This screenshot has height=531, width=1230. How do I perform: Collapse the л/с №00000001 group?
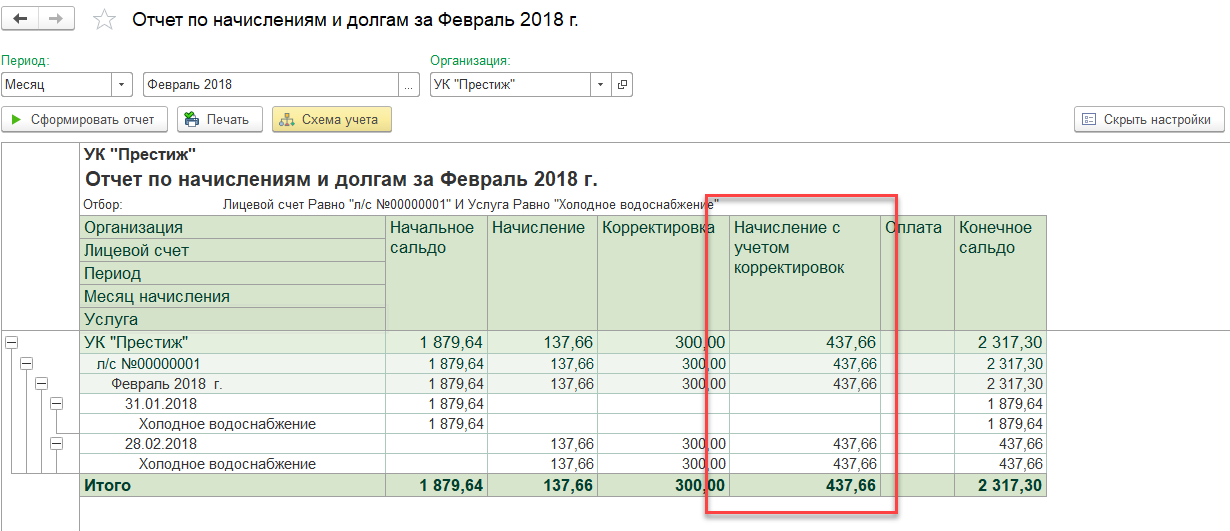click(26, 363)
